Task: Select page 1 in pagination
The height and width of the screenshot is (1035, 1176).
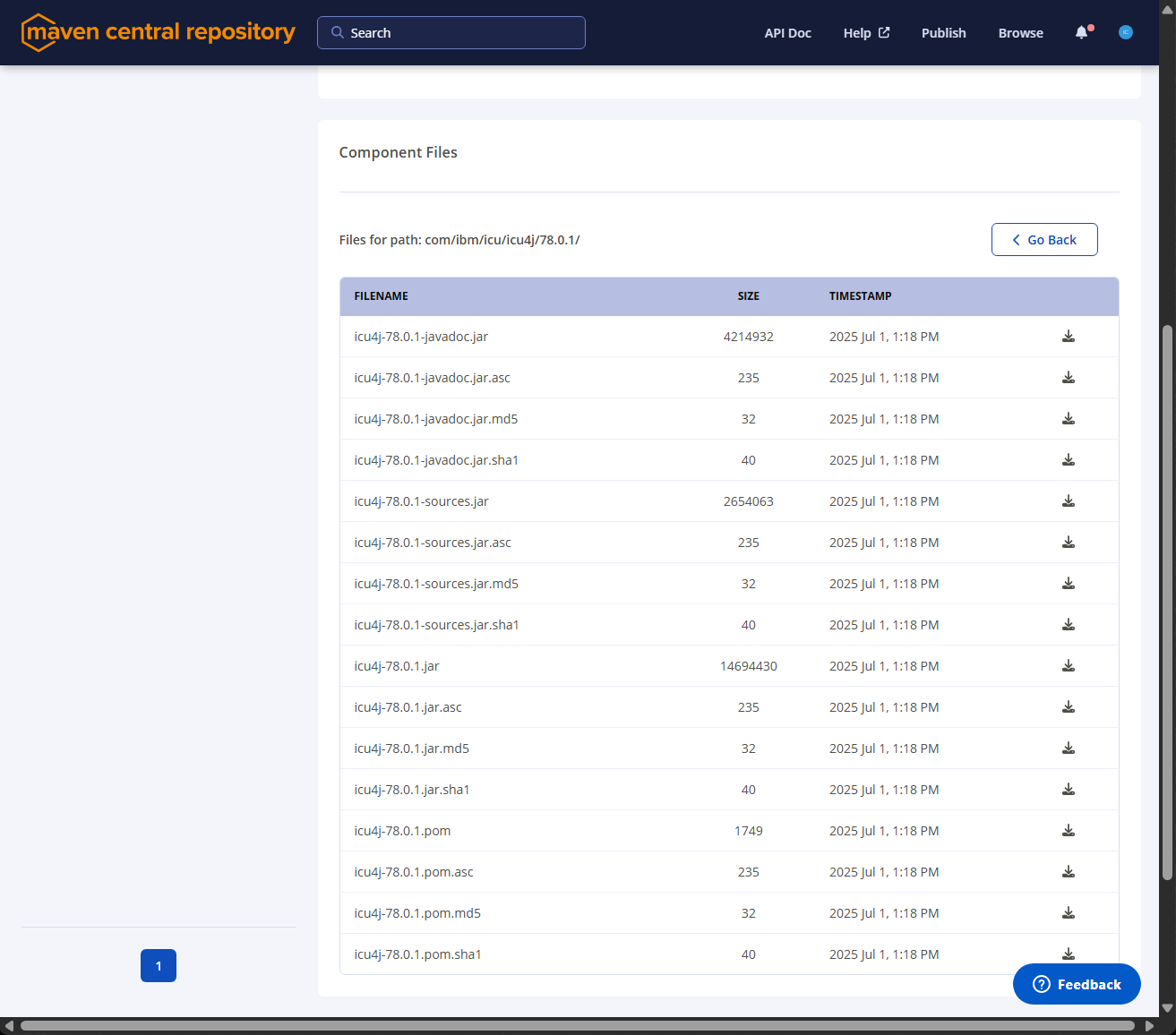Action: [x=159, y=966]
